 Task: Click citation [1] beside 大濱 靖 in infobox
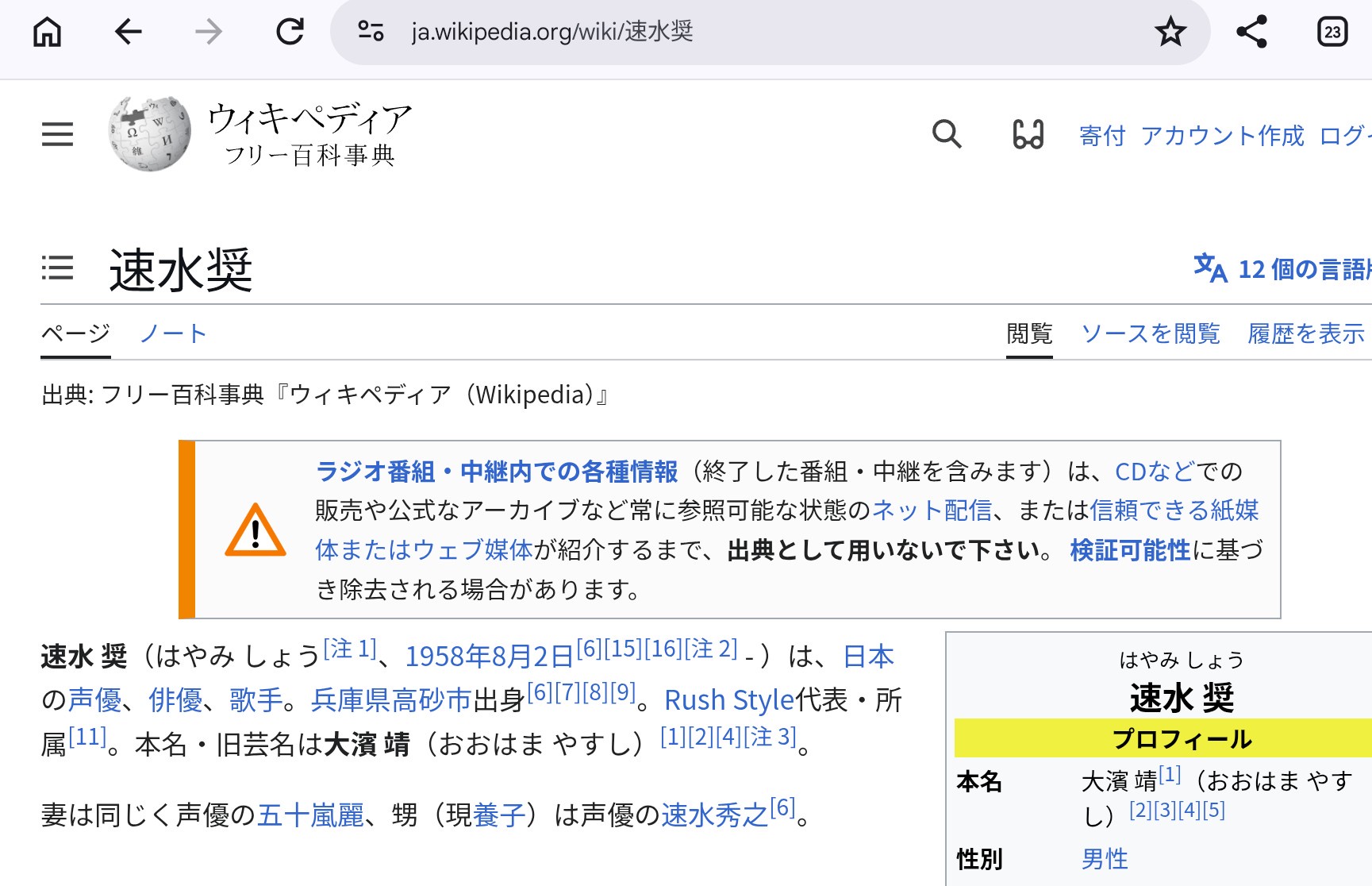(x=1170, y=774)
